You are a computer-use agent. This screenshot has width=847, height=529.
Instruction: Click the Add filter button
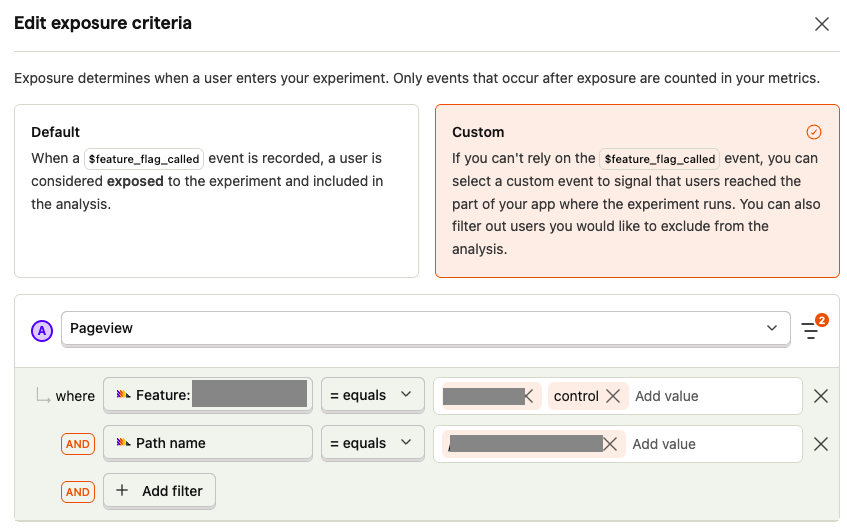(159, 491)
